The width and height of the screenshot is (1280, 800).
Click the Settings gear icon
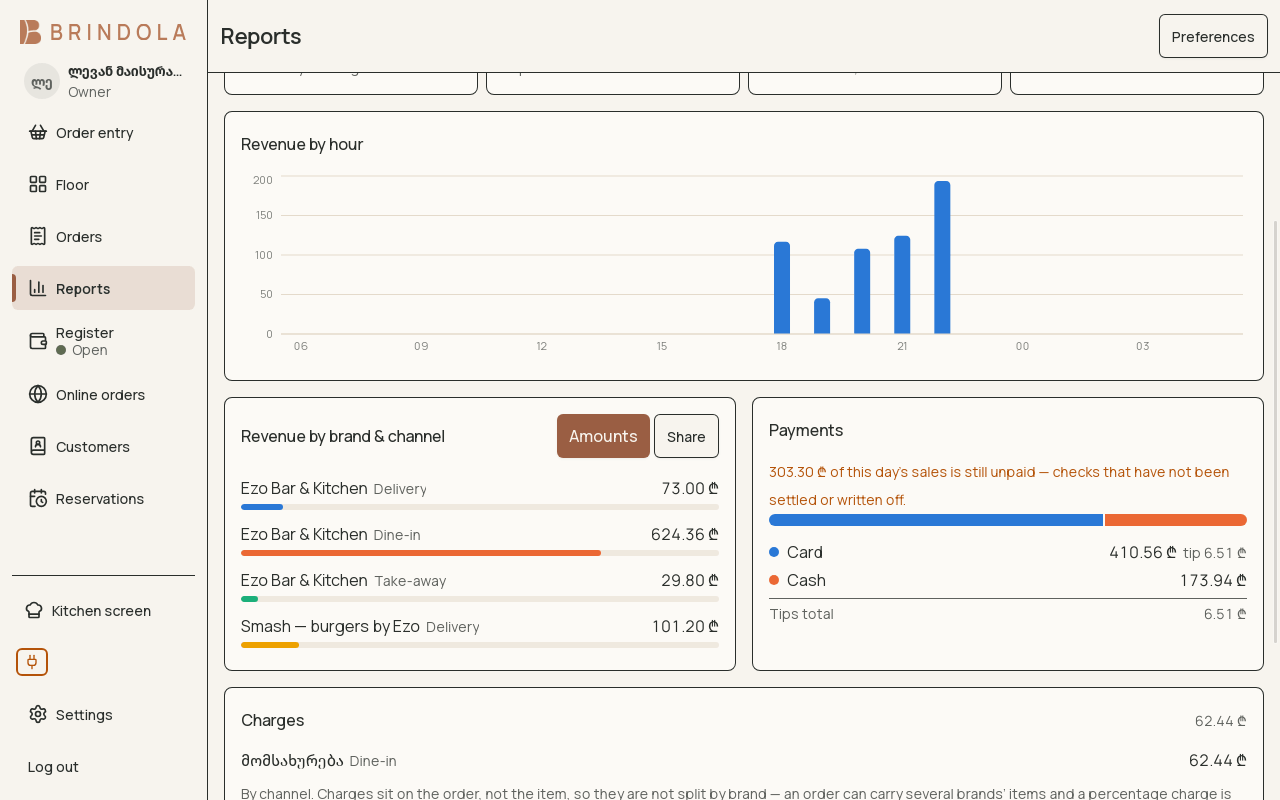point(38,714)
